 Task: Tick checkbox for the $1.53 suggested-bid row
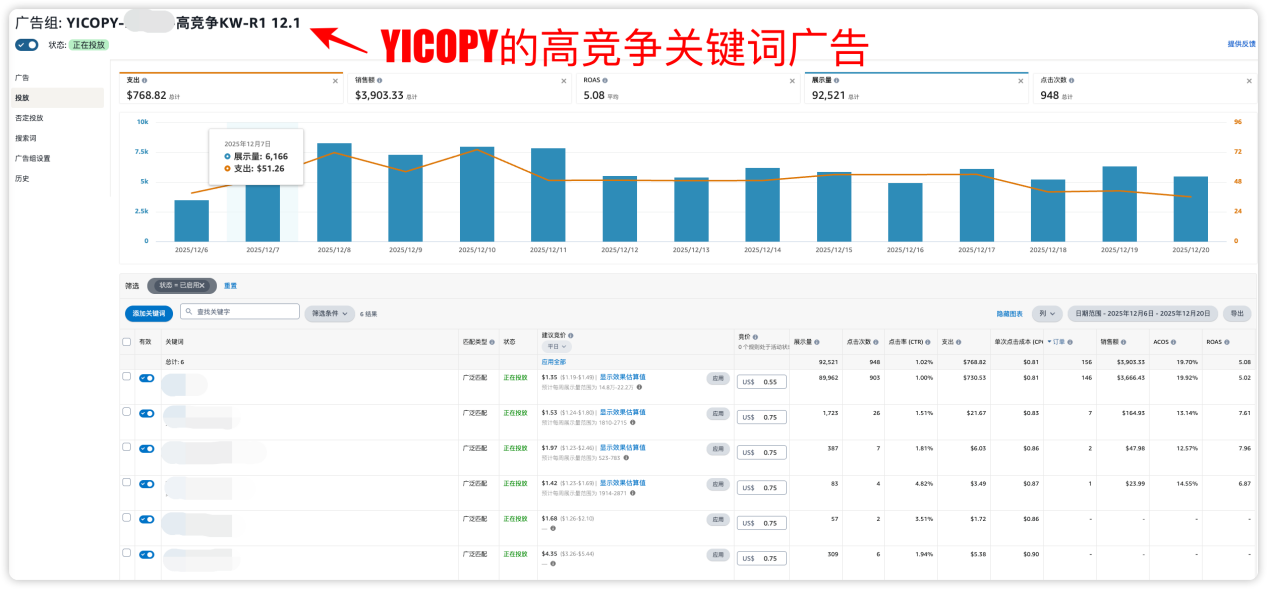point(126,412)
